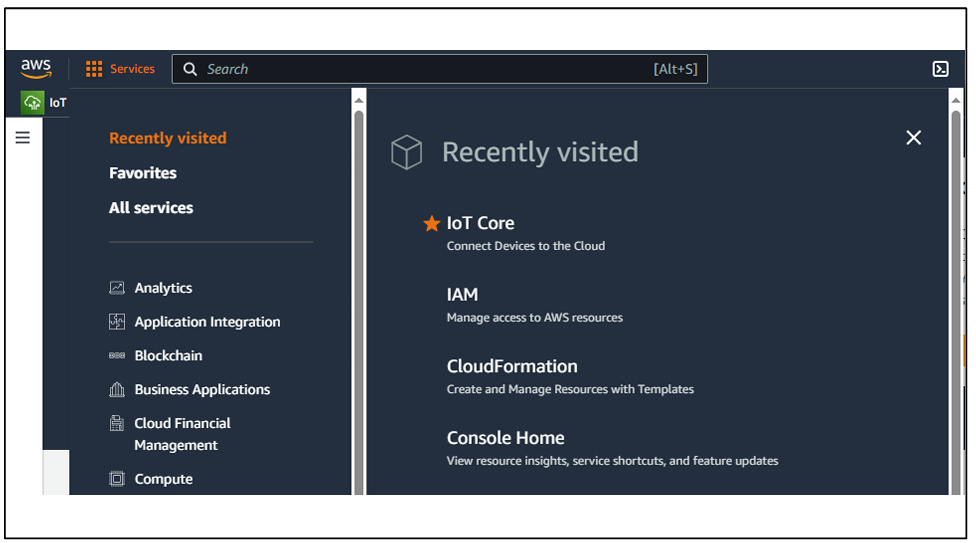Viewport: 976px width, 543px height.
Task: Click the IoT label next to green icon
Action: 58,103
